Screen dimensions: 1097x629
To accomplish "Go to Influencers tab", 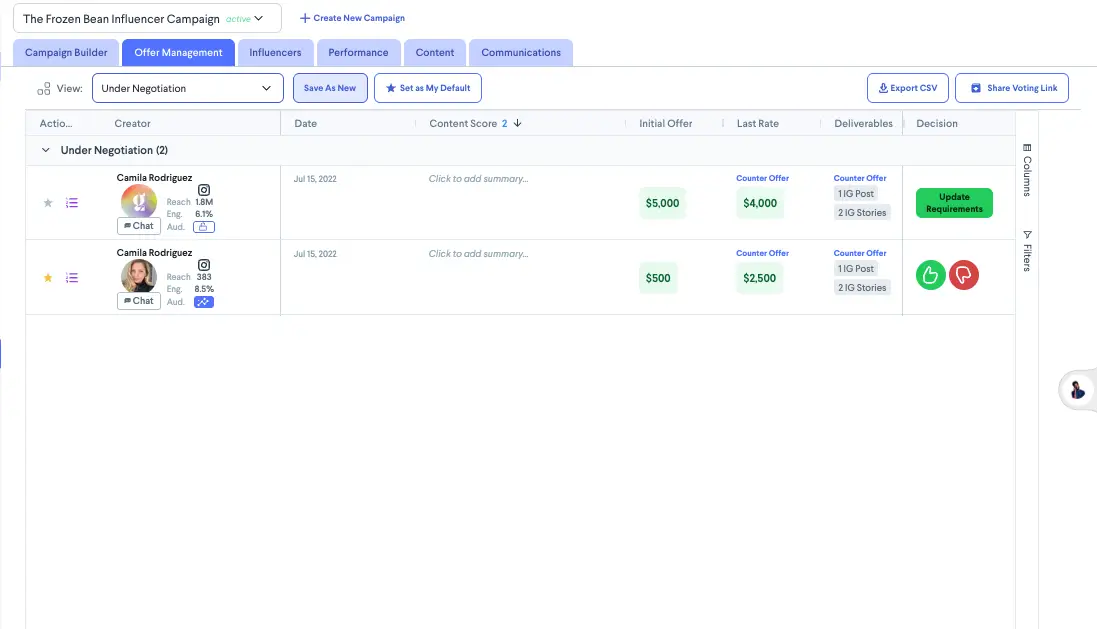I will [x=275, y=52].
